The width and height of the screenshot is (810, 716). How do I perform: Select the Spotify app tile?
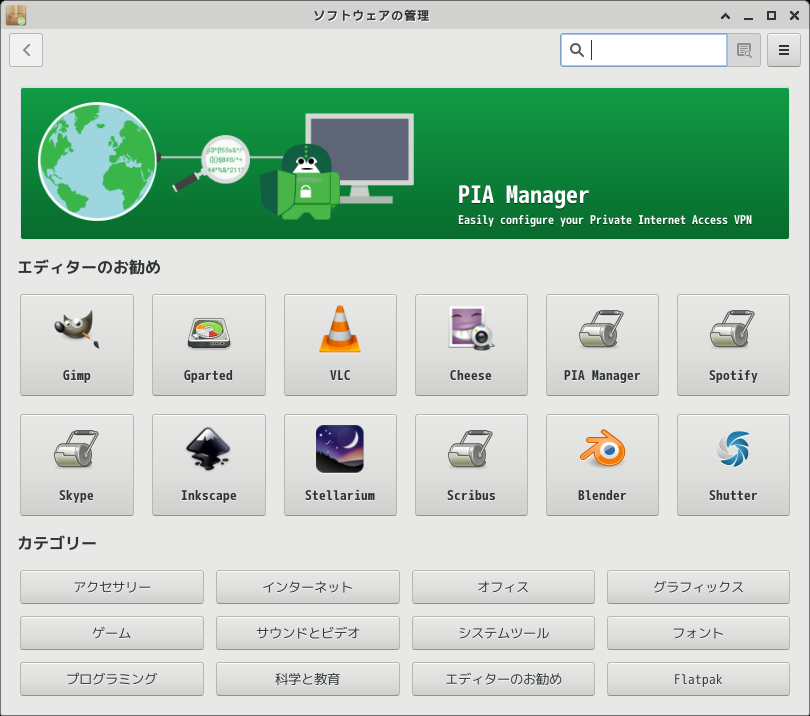point(733,345)
